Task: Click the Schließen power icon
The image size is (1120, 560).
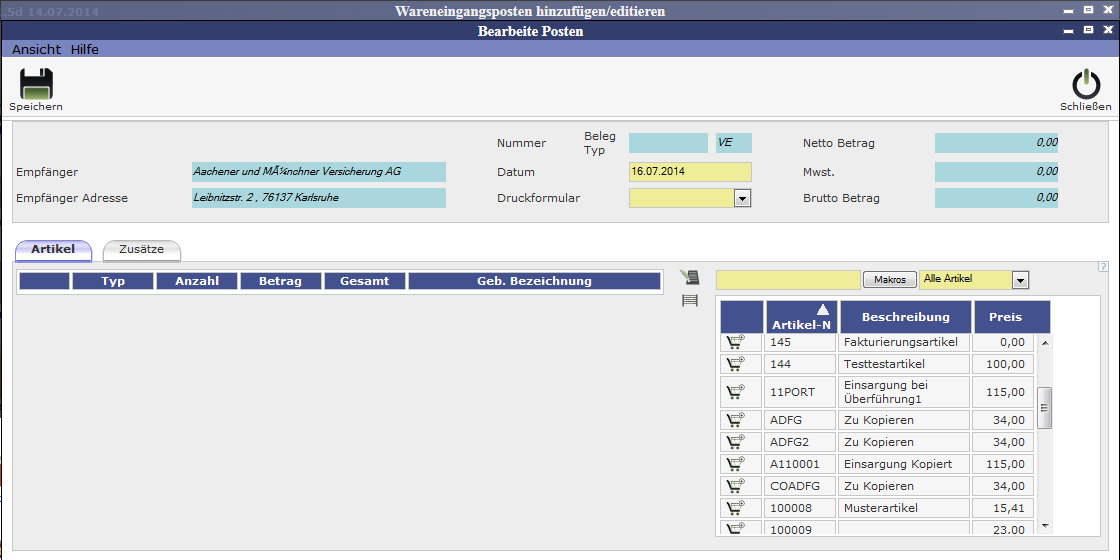Action: click(1085, 84)
